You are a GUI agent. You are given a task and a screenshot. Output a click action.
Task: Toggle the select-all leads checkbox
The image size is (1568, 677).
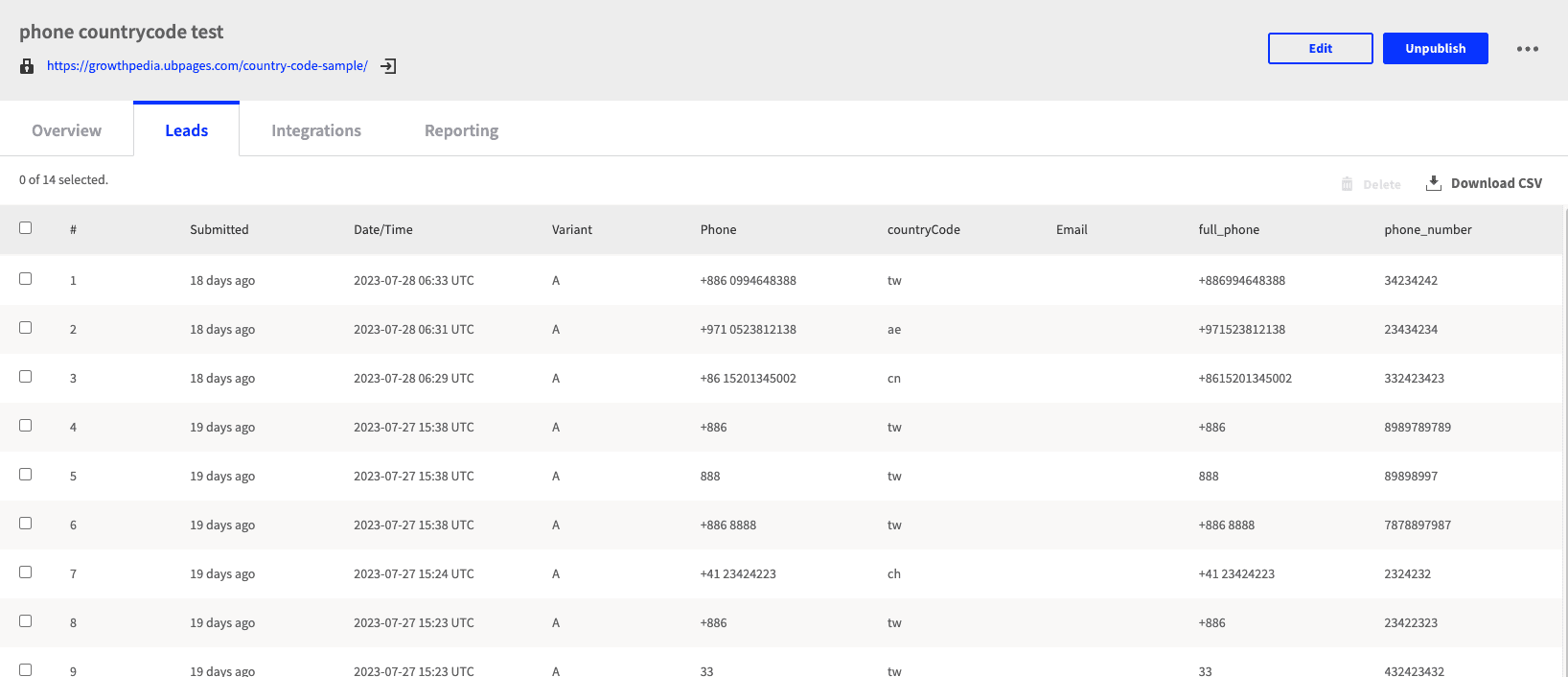26,228
